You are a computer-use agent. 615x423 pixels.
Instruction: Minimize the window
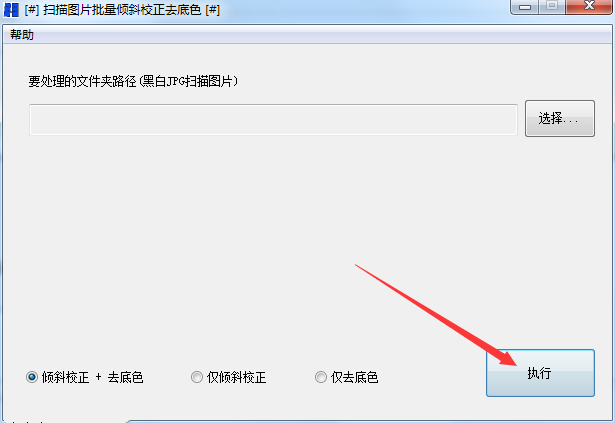525,7
